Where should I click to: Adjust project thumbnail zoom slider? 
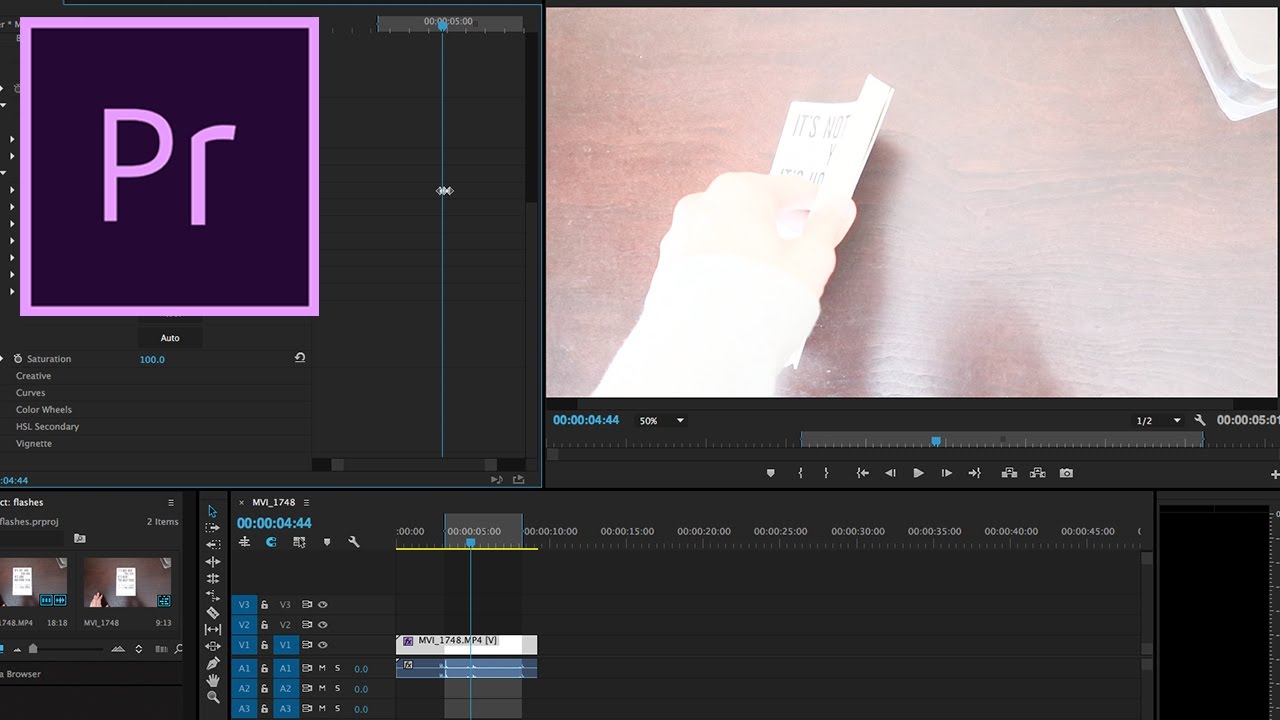(x=33, y=649)
